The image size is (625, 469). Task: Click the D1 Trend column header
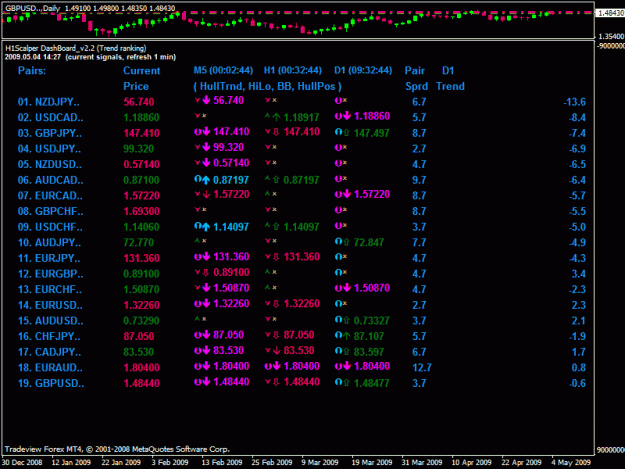(450, 78)
